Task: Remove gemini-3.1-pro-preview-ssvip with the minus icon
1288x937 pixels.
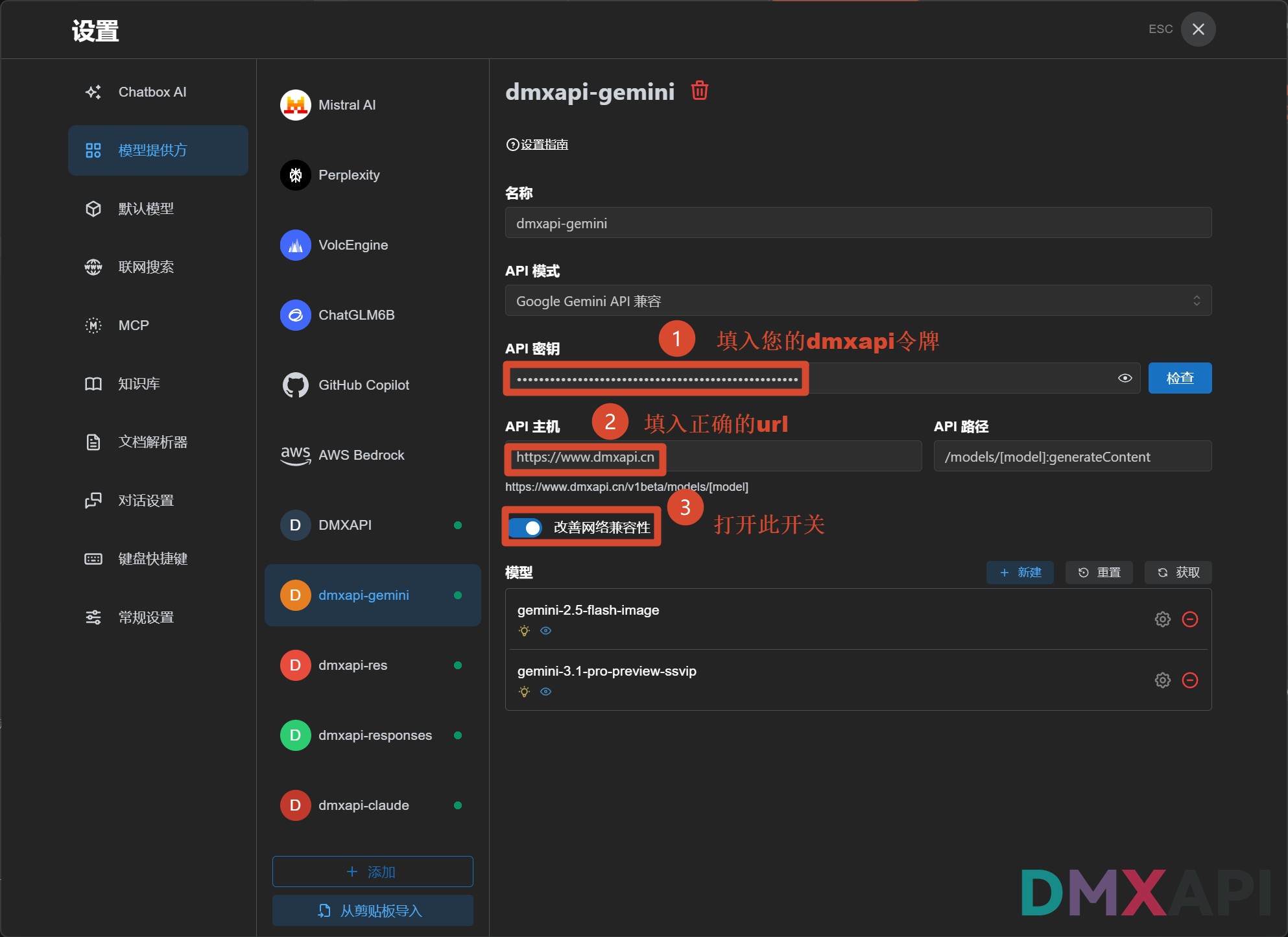Action: (1190, 680)
